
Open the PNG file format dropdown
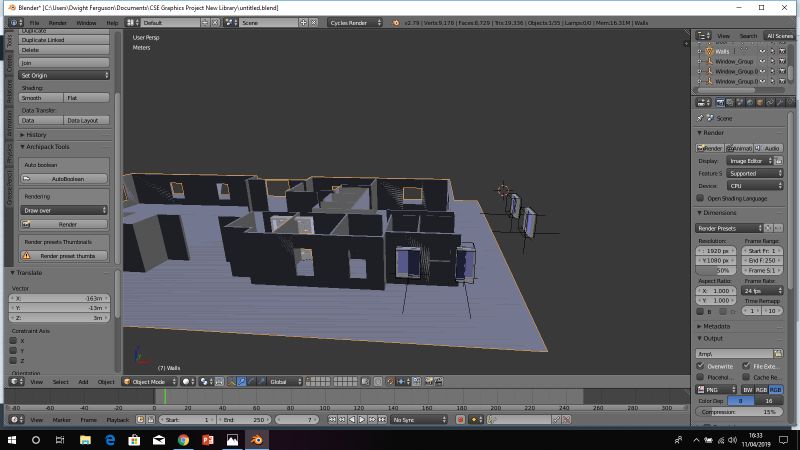[x=716, y=389]
